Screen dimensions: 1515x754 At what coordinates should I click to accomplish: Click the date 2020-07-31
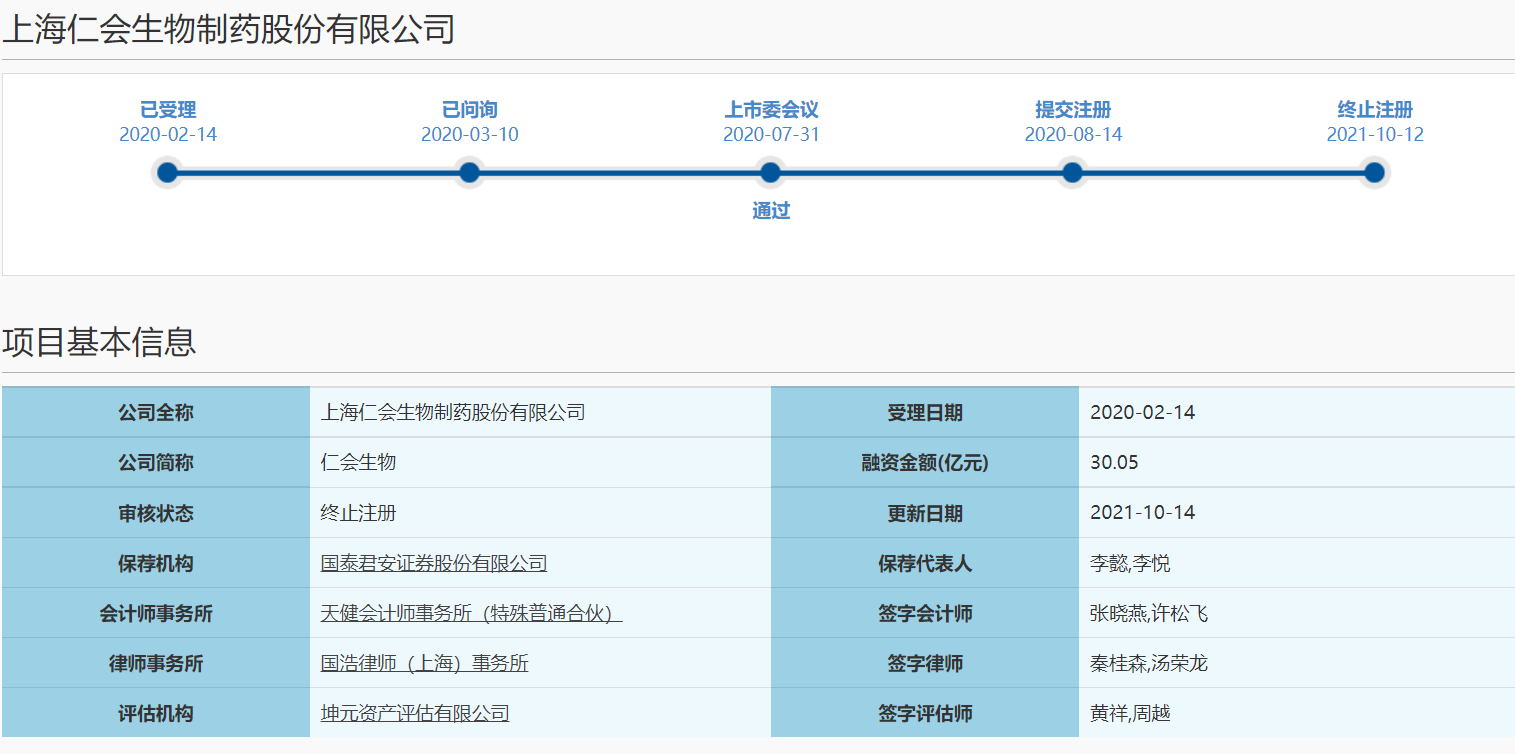(x=771, y=134)
